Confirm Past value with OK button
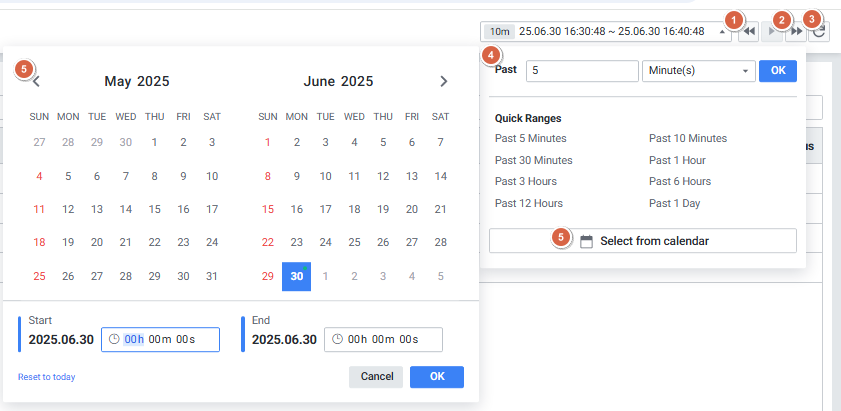The width and height of the screenshot is (841, 411). point(777,71)
